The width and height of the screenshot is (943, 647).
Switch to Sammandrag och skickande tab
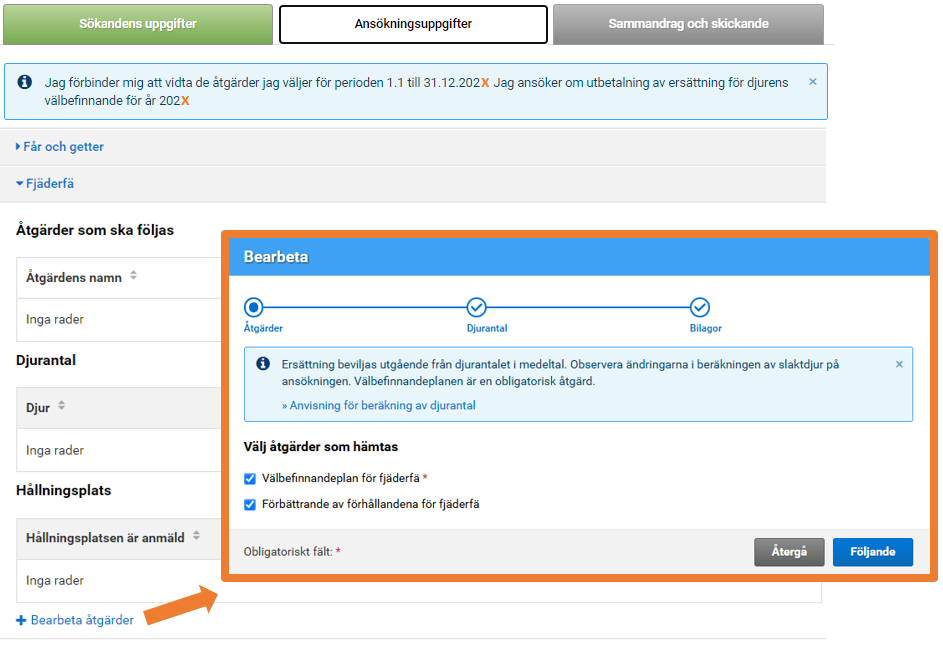tap(688, 24)
